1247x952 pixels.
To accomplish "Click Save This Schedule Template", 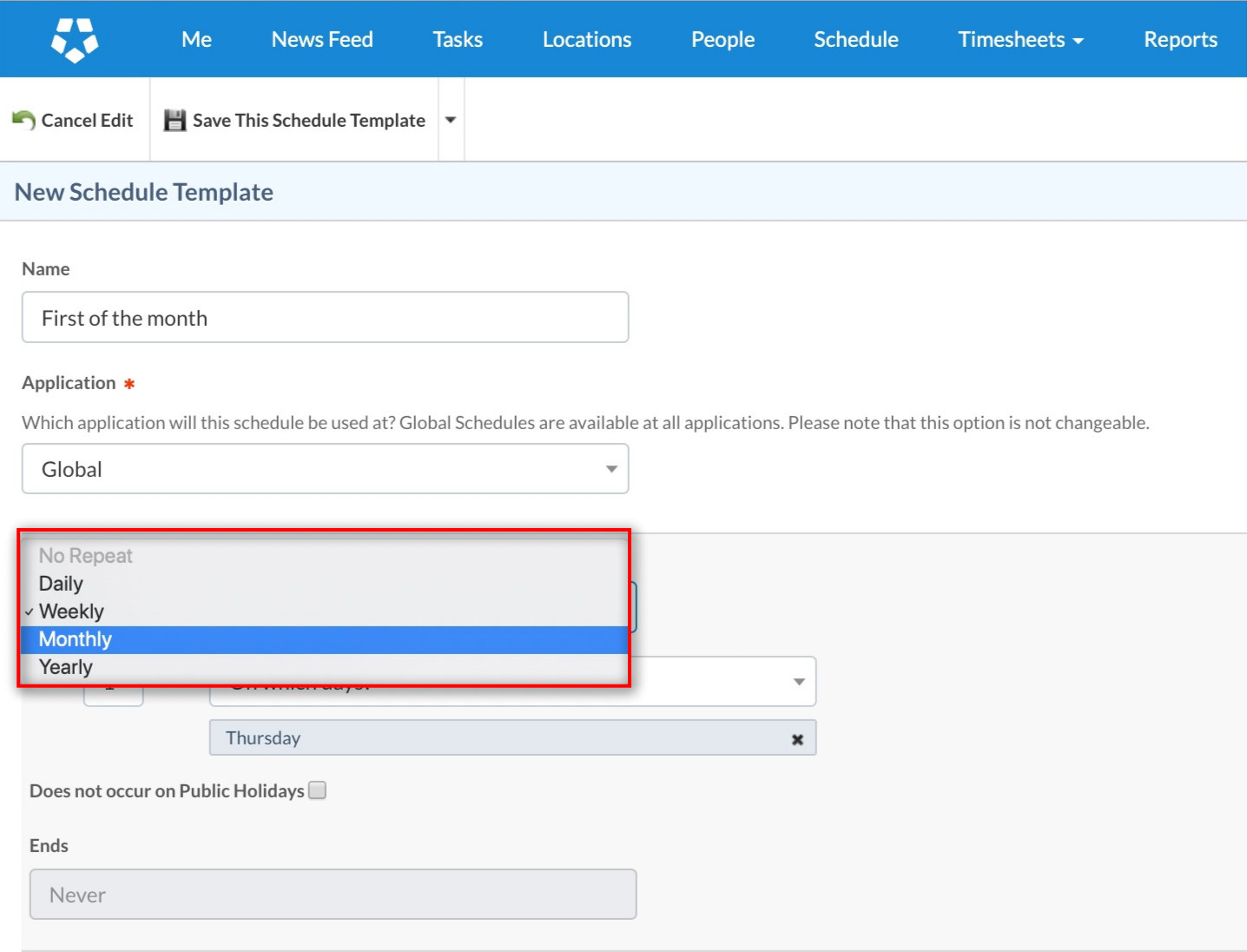I will pyautogui.click(x=308, y=120).
